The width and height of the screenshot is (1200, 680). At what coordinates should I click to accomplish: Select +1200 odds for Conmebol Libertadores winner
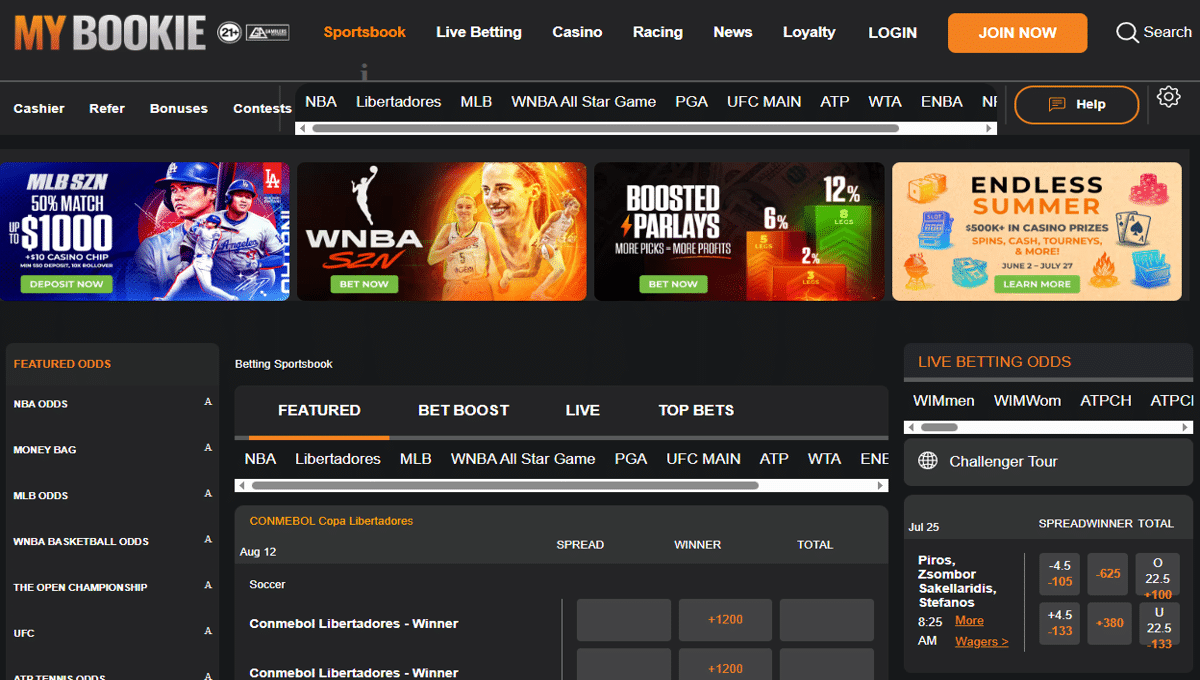coord(725,620)
